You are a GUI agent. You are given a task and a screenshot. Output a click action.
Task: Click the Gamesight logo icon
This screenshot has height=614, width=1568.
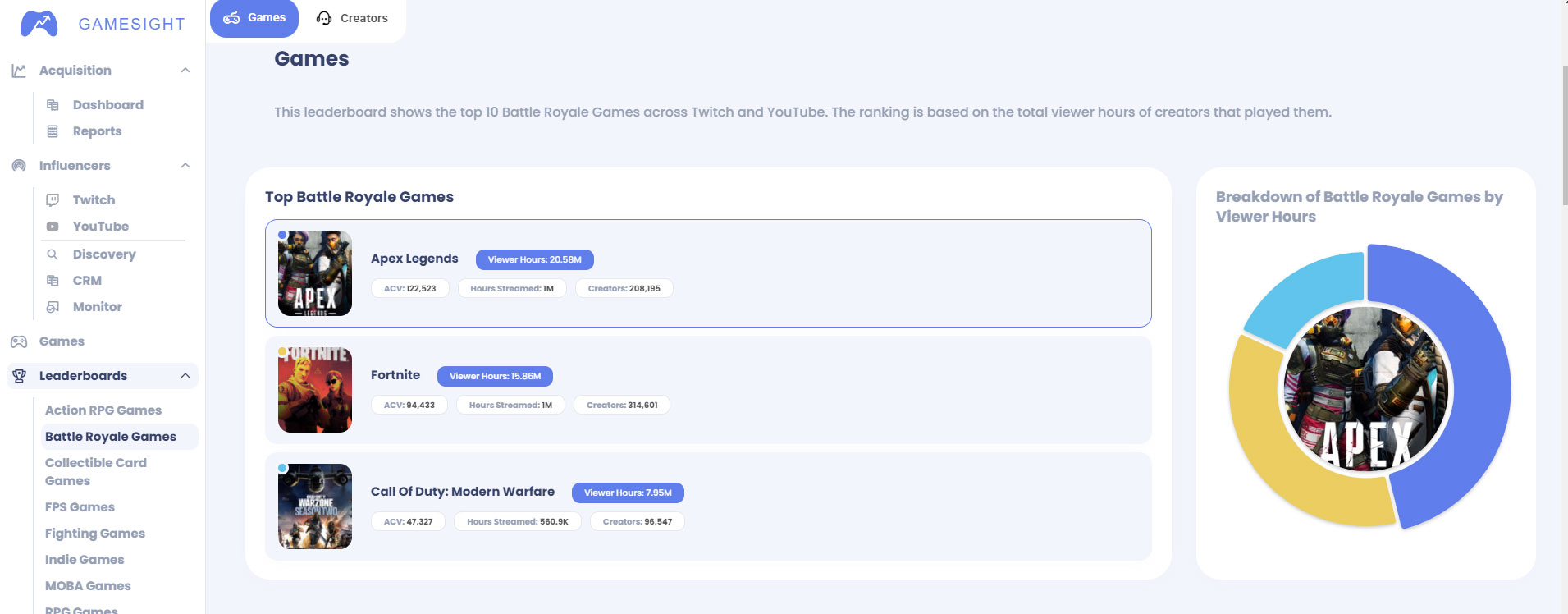pos(39,24)
